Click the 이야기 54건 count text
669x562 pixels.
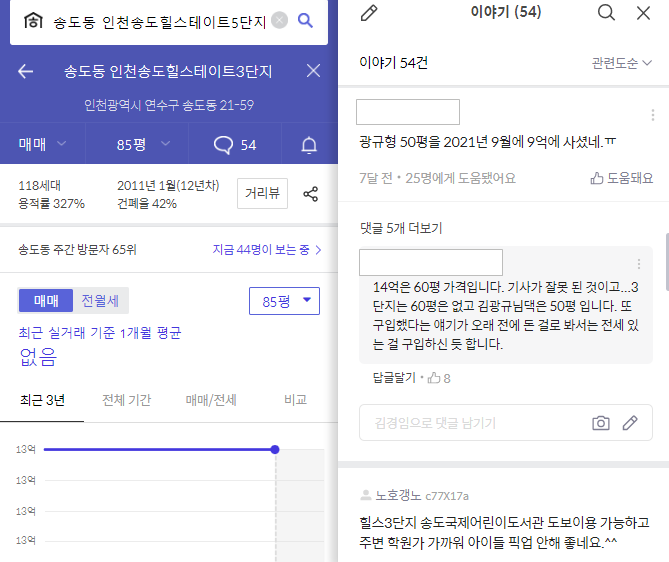(393, 63)
